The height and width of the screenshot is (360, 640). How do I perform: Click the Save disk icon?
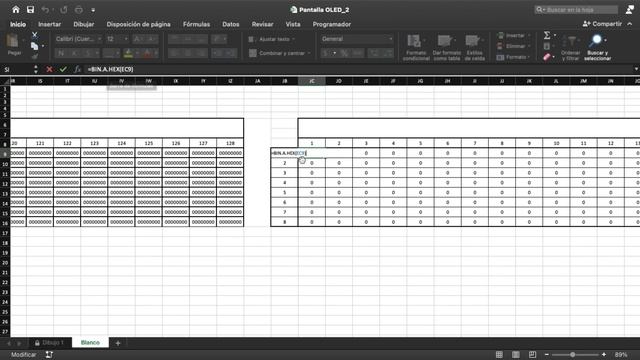[x=30, y=9]
